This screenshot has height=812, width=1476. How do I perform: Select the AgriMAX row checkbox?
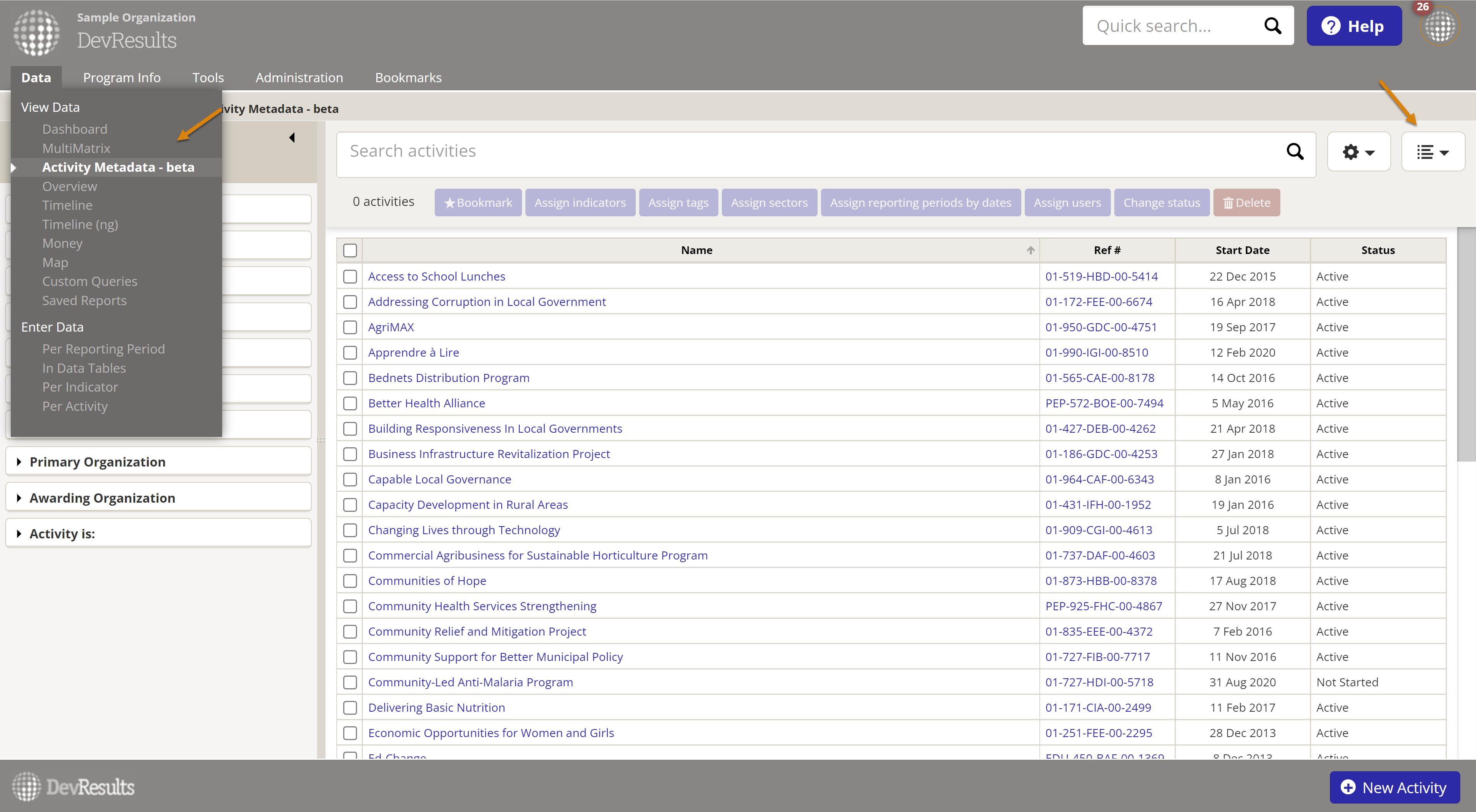coord(350,327)
